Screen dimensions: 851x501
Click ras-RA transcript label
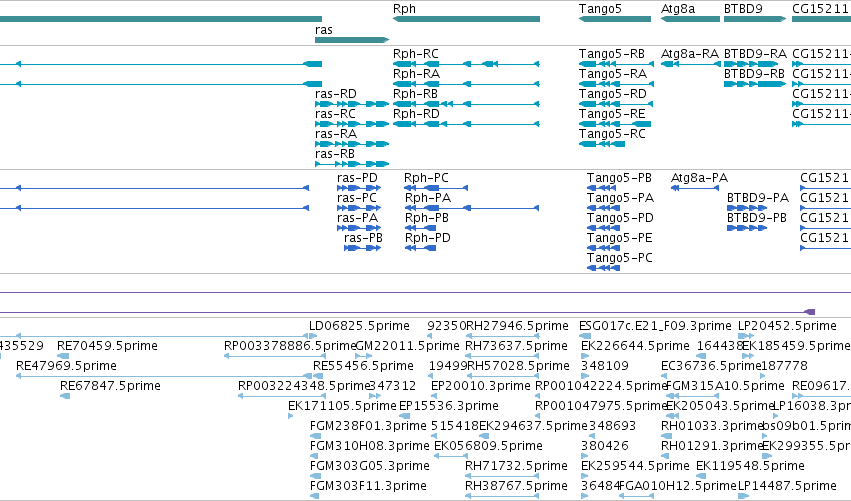(x=335, y=134)
